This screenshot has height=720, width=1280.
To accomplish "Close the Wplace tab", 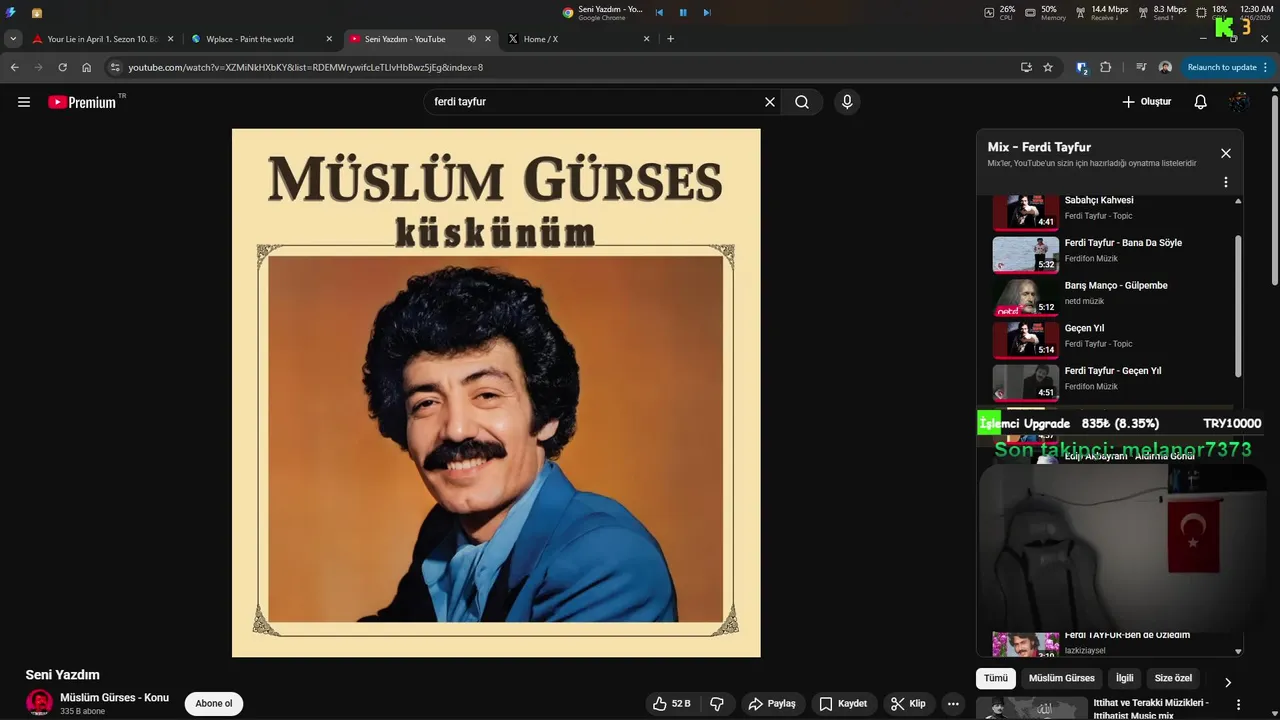I will click(x=329, y=39).
